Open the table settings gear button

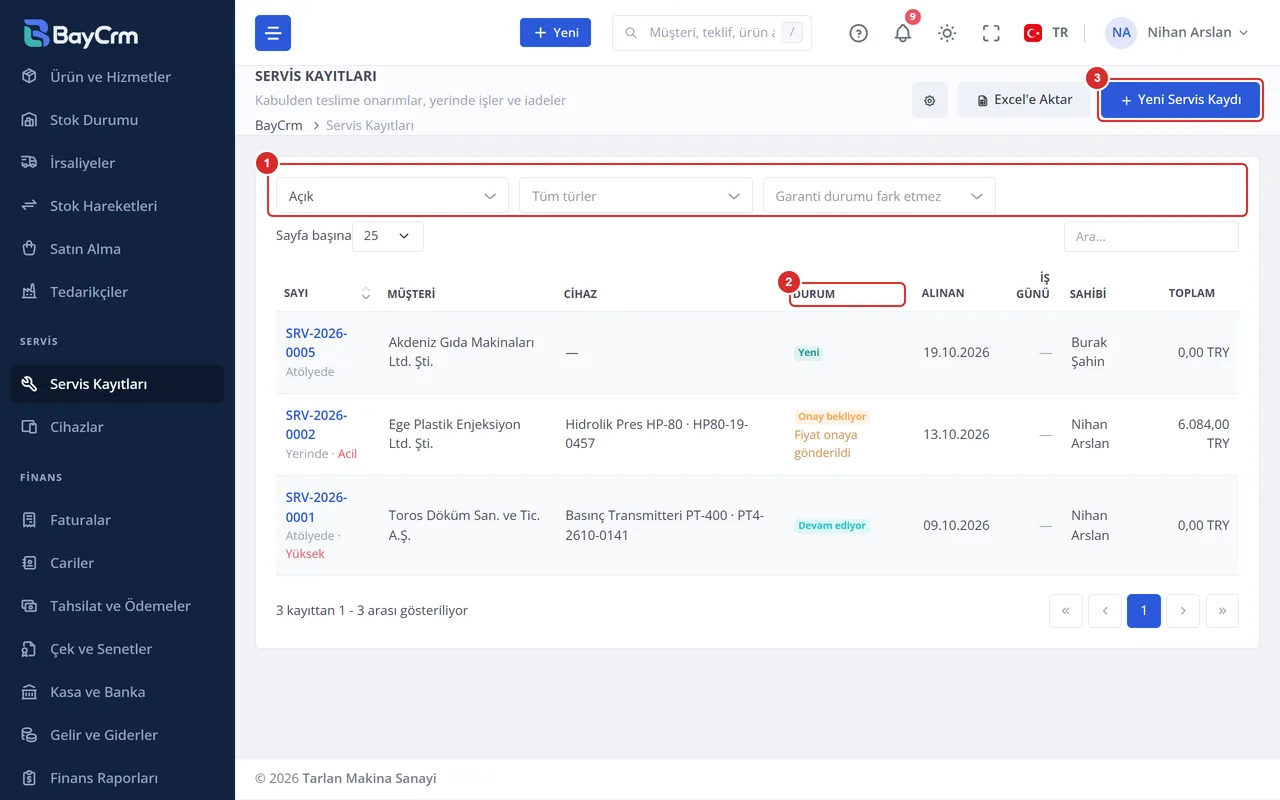click(930, 100)
